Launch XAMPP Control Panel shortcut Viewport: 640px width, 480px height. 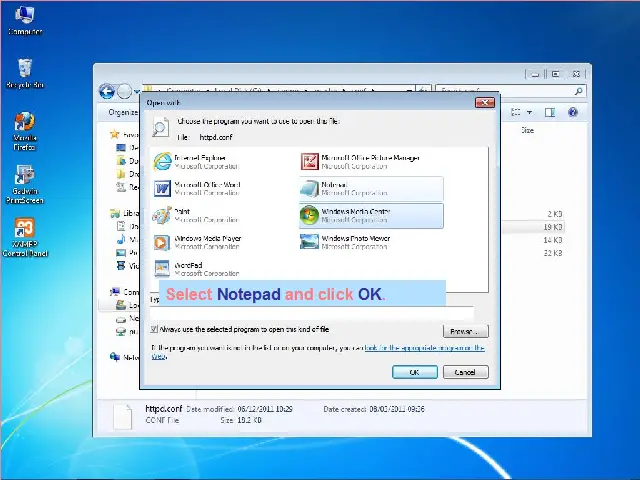(x=24, y=238)
